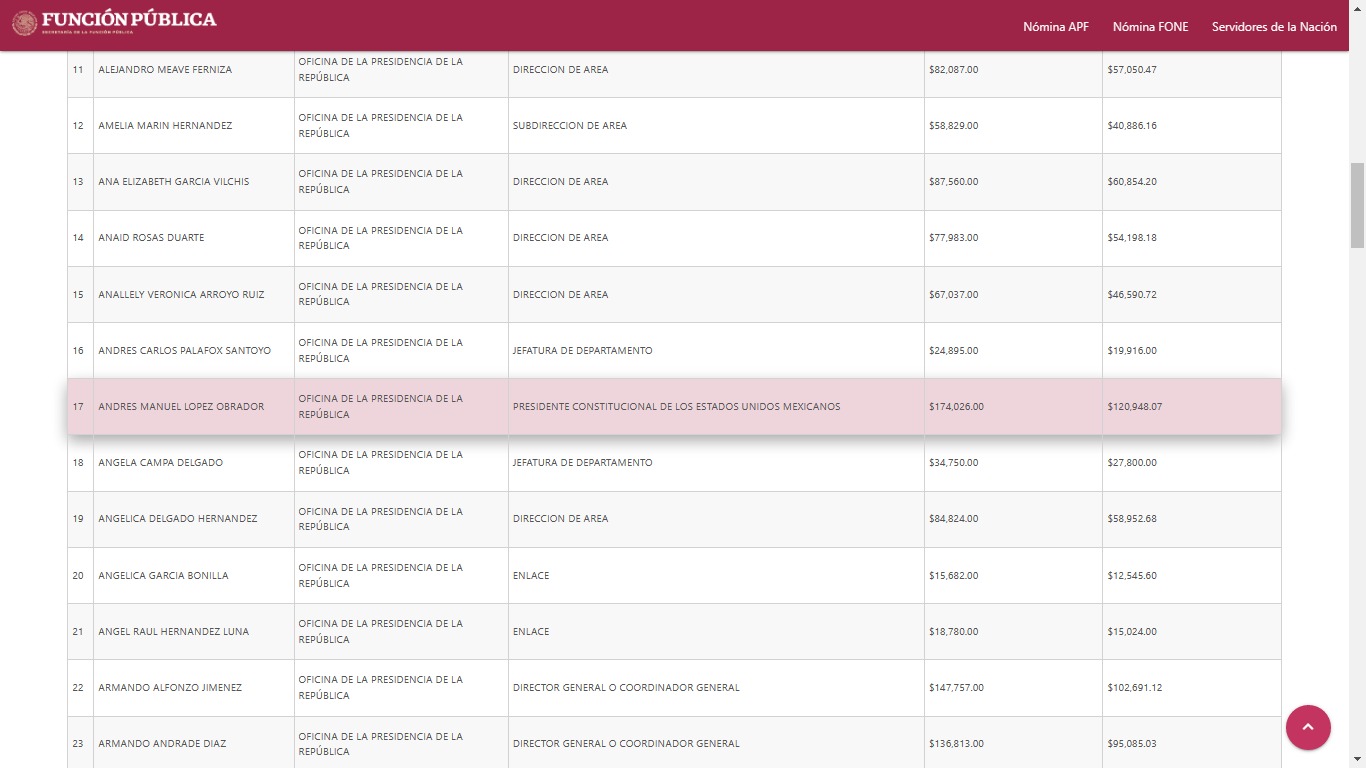Click gross salary $174,026.00

pyautogui.click(x=956, y=407)
